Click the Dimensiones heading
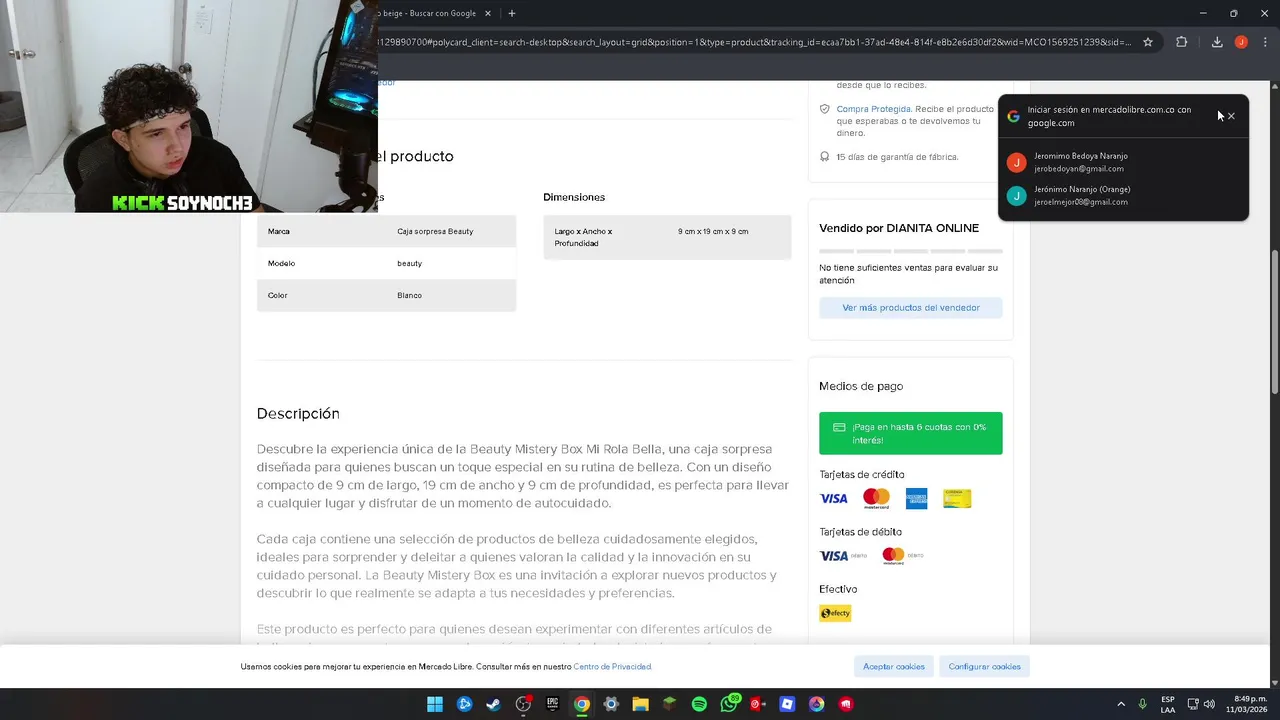 574,197
